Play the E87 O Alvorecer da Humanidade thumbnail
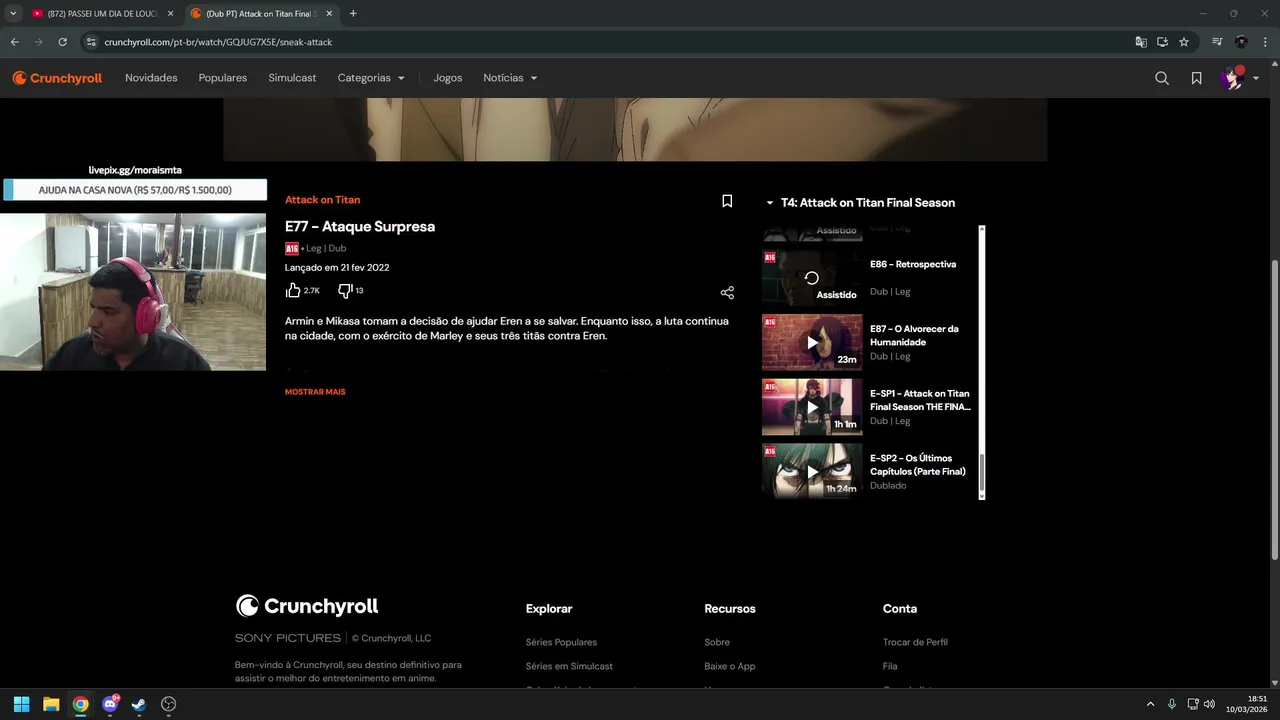The height and width of the screenshot is (720, 1280). tap(812, 342)
